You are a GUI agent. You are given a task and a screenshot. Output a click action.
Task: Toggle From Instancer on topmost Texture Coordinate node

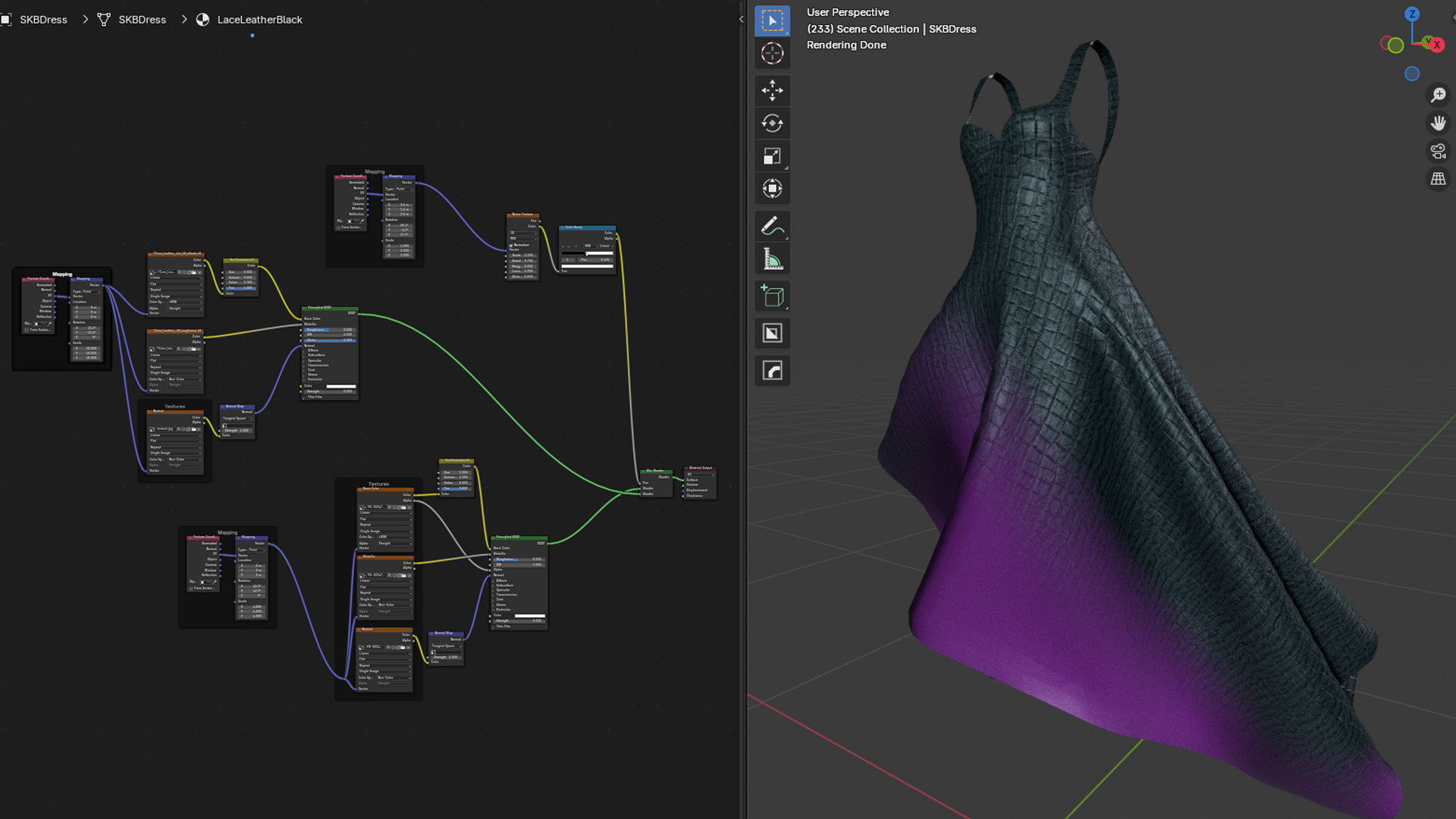338,227
